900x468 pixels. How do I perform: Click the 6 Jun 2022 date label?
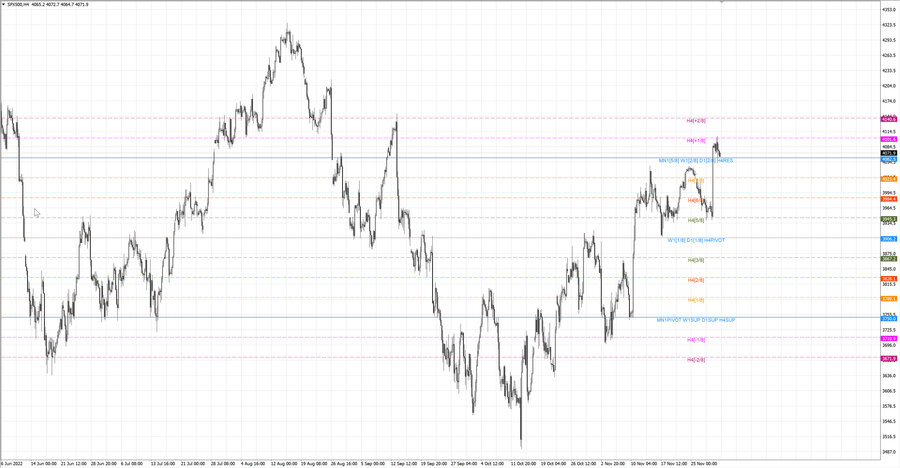[12, 463]
